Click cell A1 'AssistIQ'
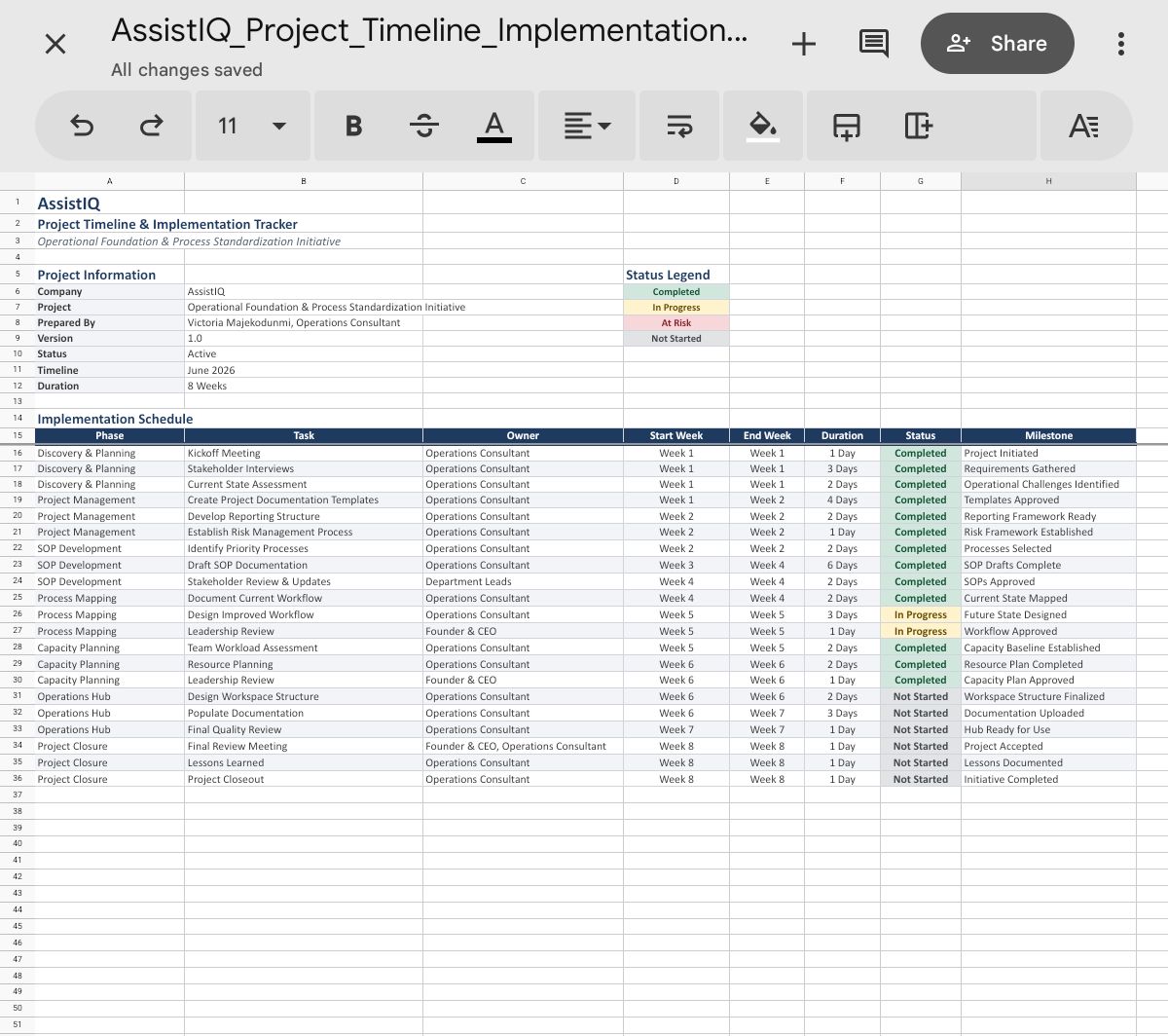This screenshot has height=1036, width=1168. [109, 203]
